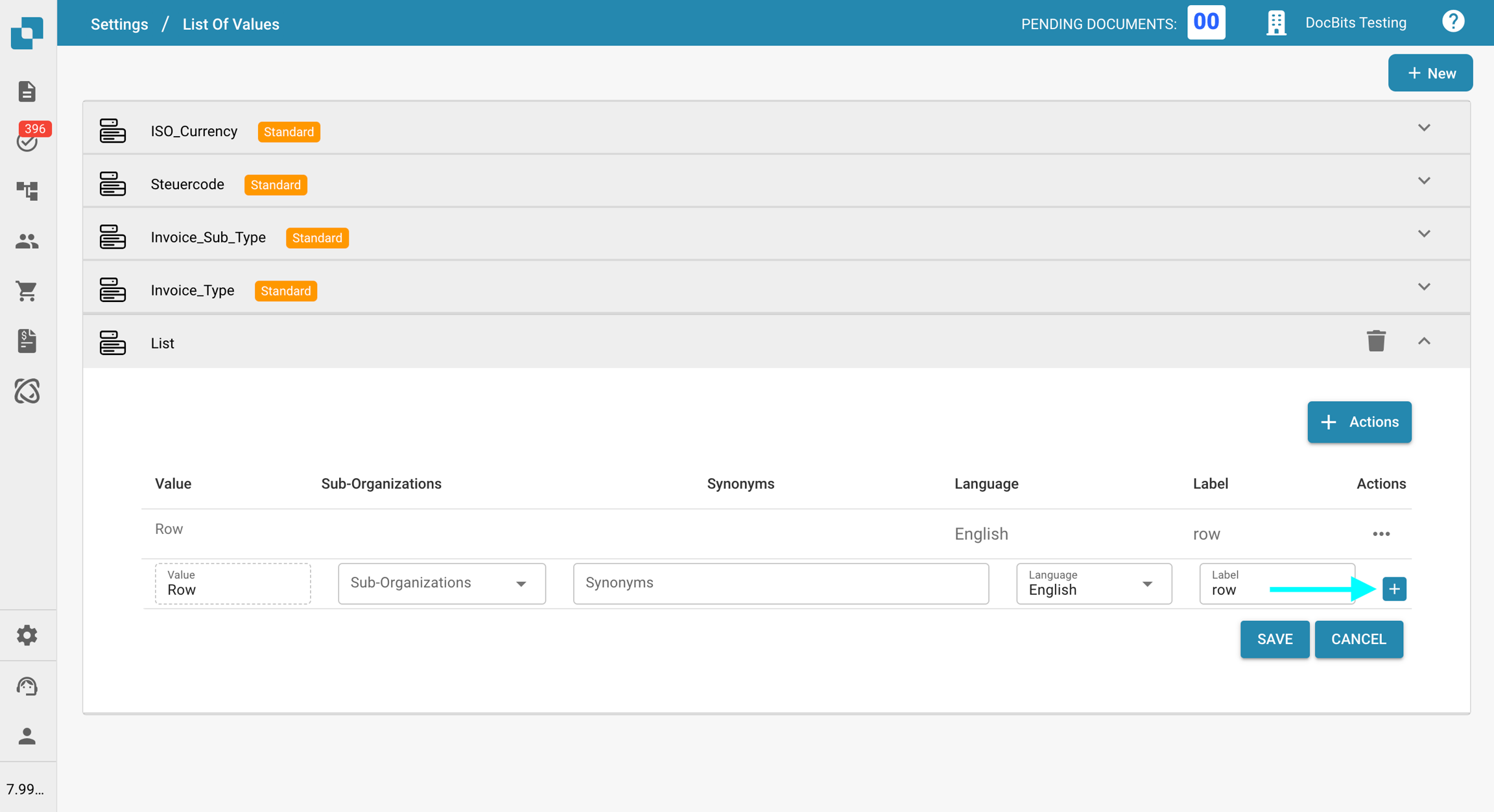The width and height of the screenshot is (1494, 812).
Task: Go to Settings breadcrumb
Action: point(119,24)
